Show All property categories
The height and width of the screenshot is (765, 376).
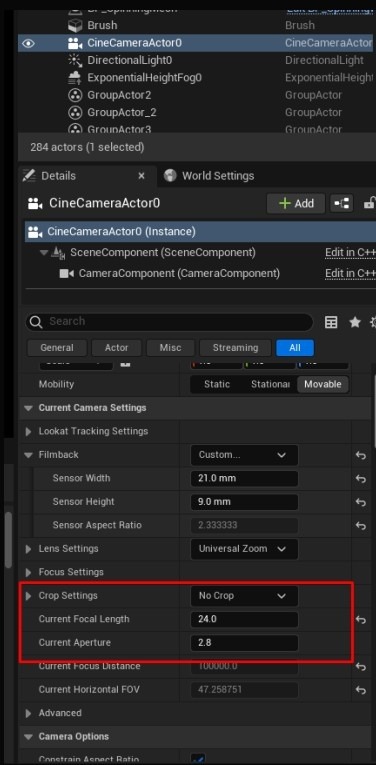(295, 348)
